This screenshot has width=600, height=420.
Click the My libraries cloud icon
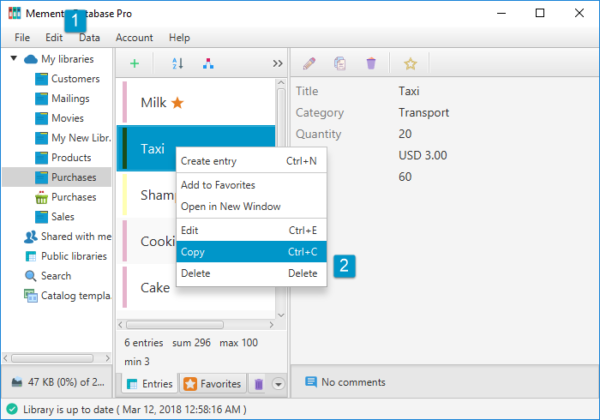(x=31, y=59)
